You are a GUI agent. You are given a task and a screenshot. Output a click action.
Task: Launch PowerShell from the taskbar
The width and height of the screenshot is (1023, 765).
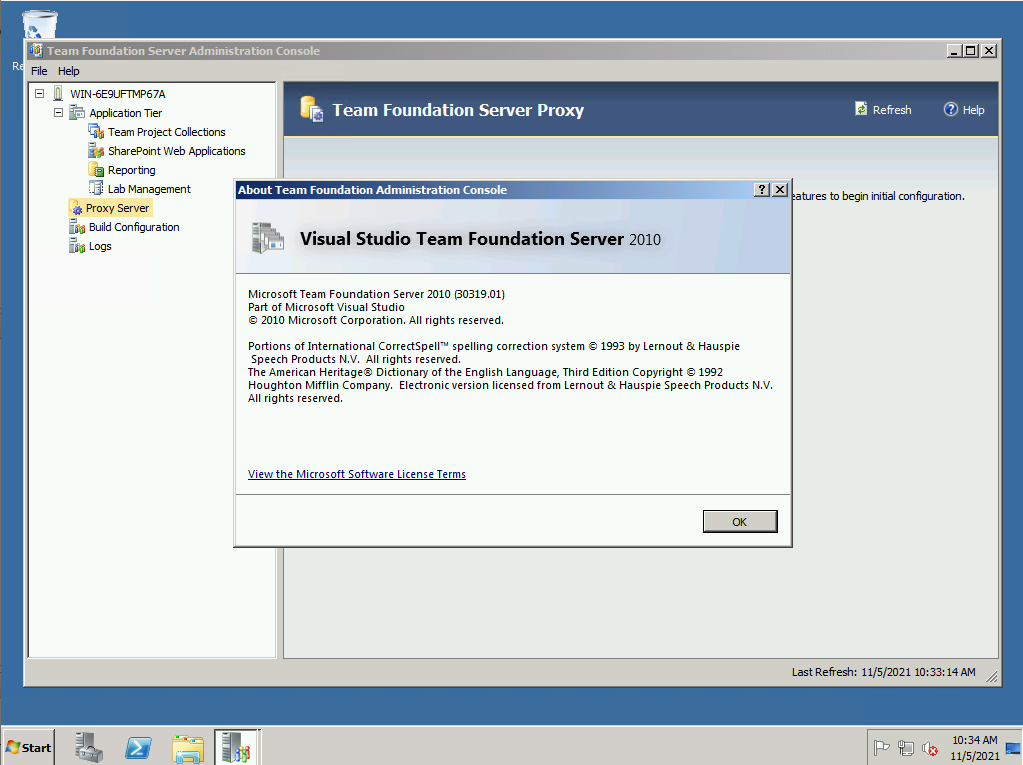(x=138, y=747)
